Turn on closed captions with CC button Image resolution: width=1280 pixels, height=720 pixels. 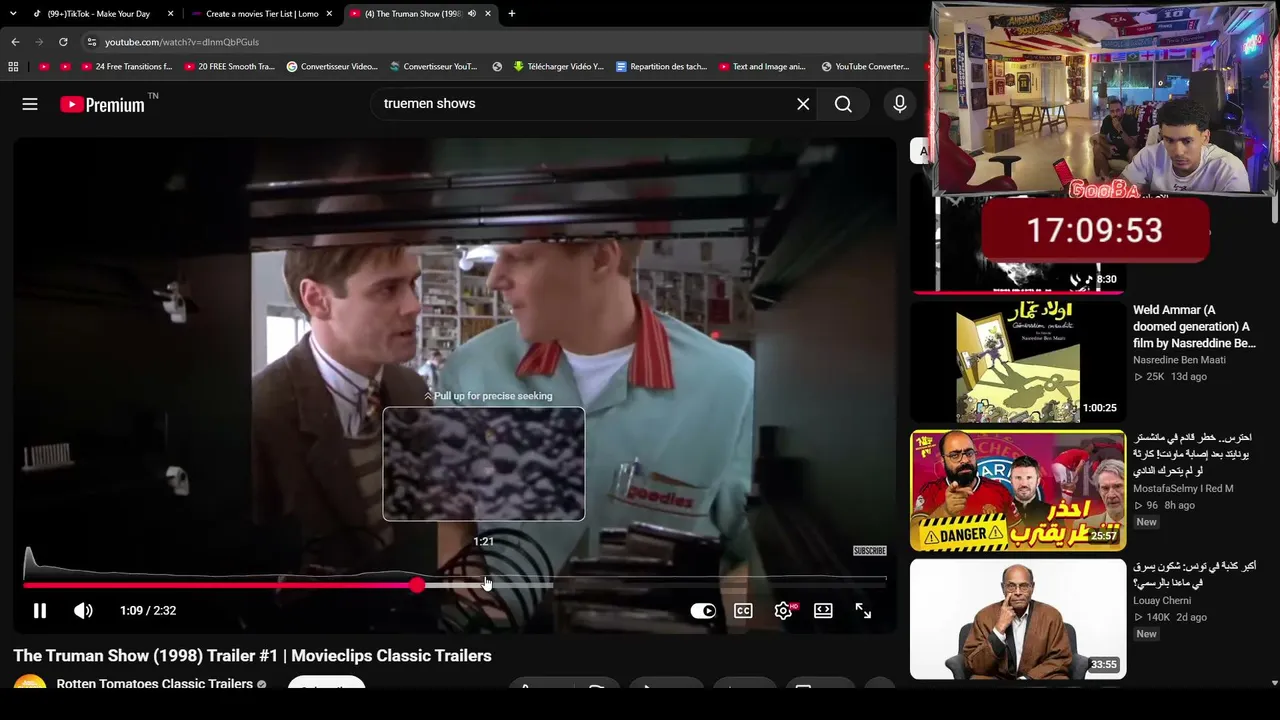[743, 611]
